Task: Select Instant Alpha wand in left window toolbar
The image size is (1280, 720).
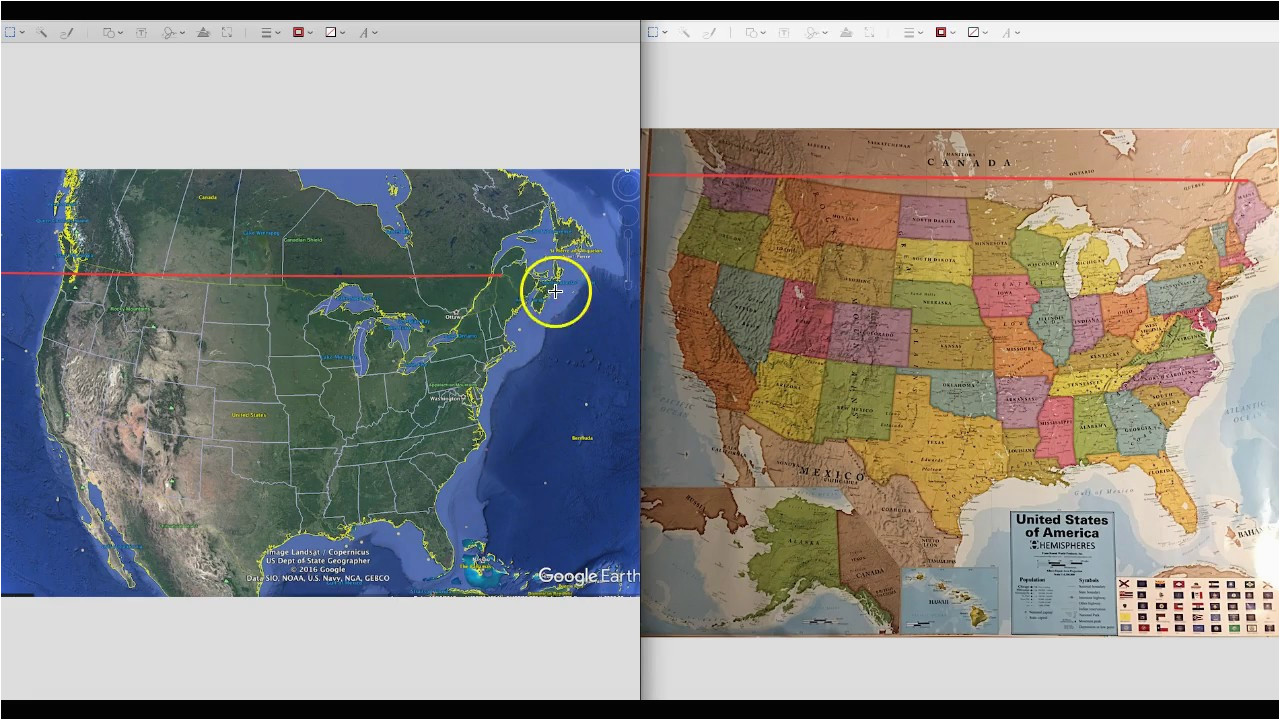Action: click(x=41, y=32)
